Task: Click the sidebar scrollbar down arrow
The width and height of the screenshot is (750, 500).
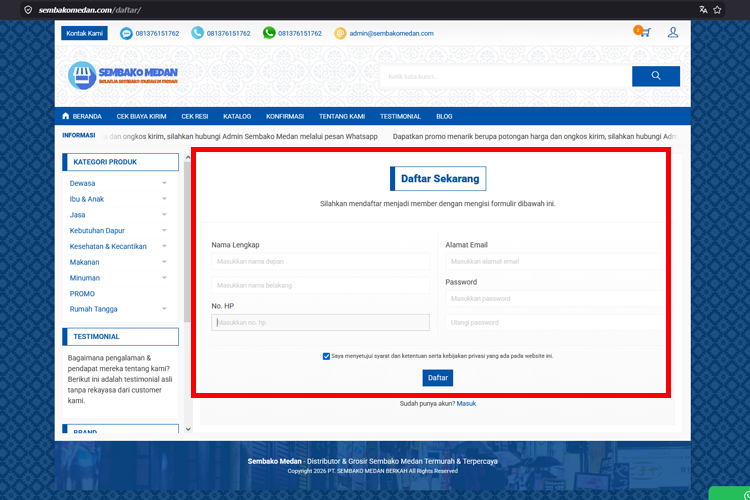Action: (x=188, y=429)
